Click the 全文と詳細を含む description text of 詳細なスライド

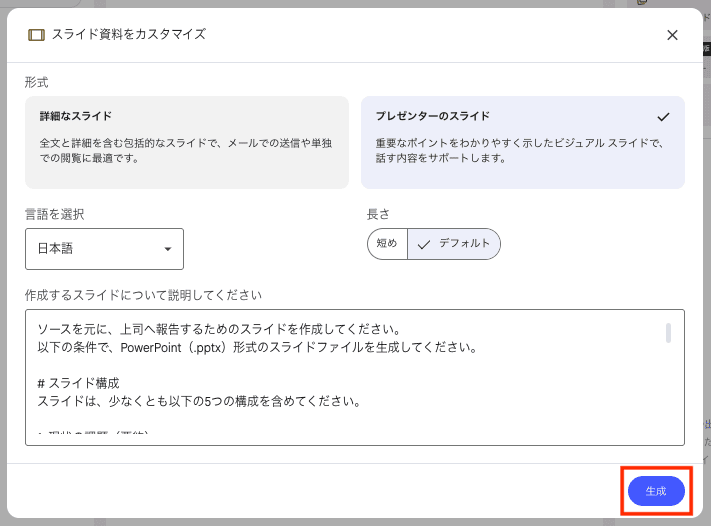185,151
